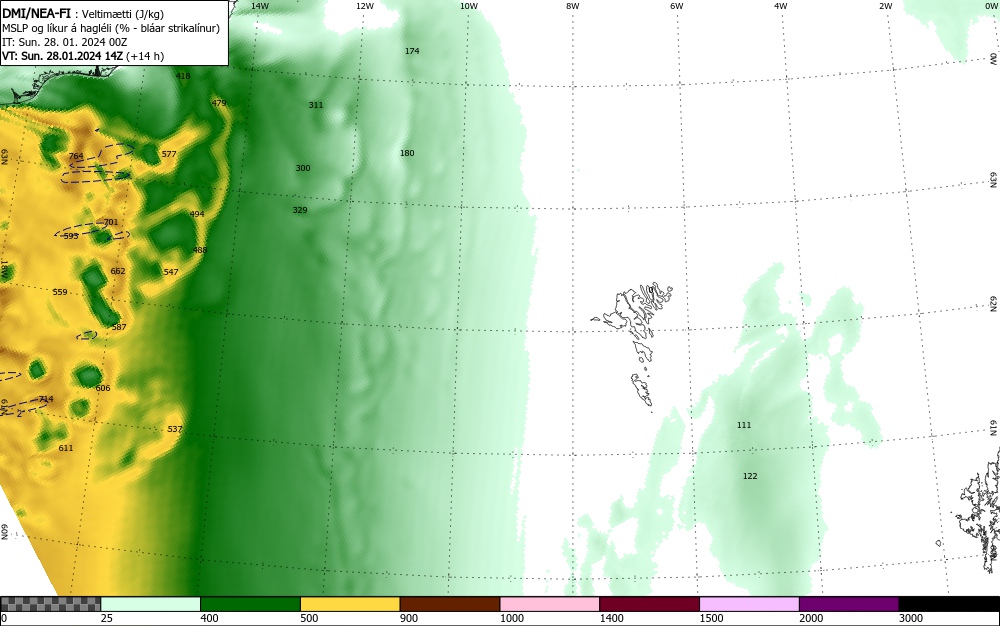Click the '12W' longitude label
Viewport: 1000px width, 626px height.
click(x=365, y=6)
